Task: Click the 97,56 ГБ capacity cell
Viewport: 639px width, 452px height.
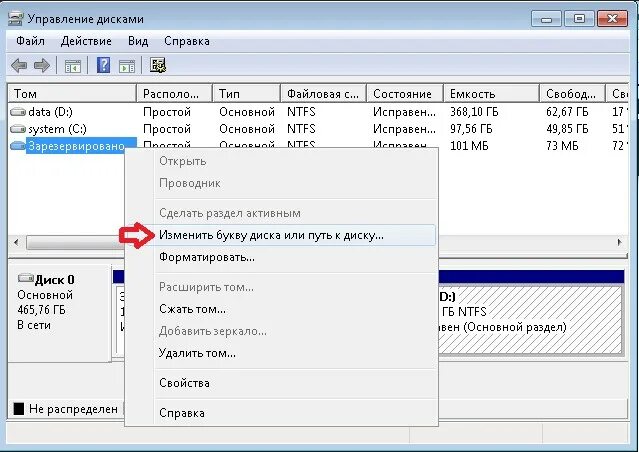Action: (x=471, y=129)
